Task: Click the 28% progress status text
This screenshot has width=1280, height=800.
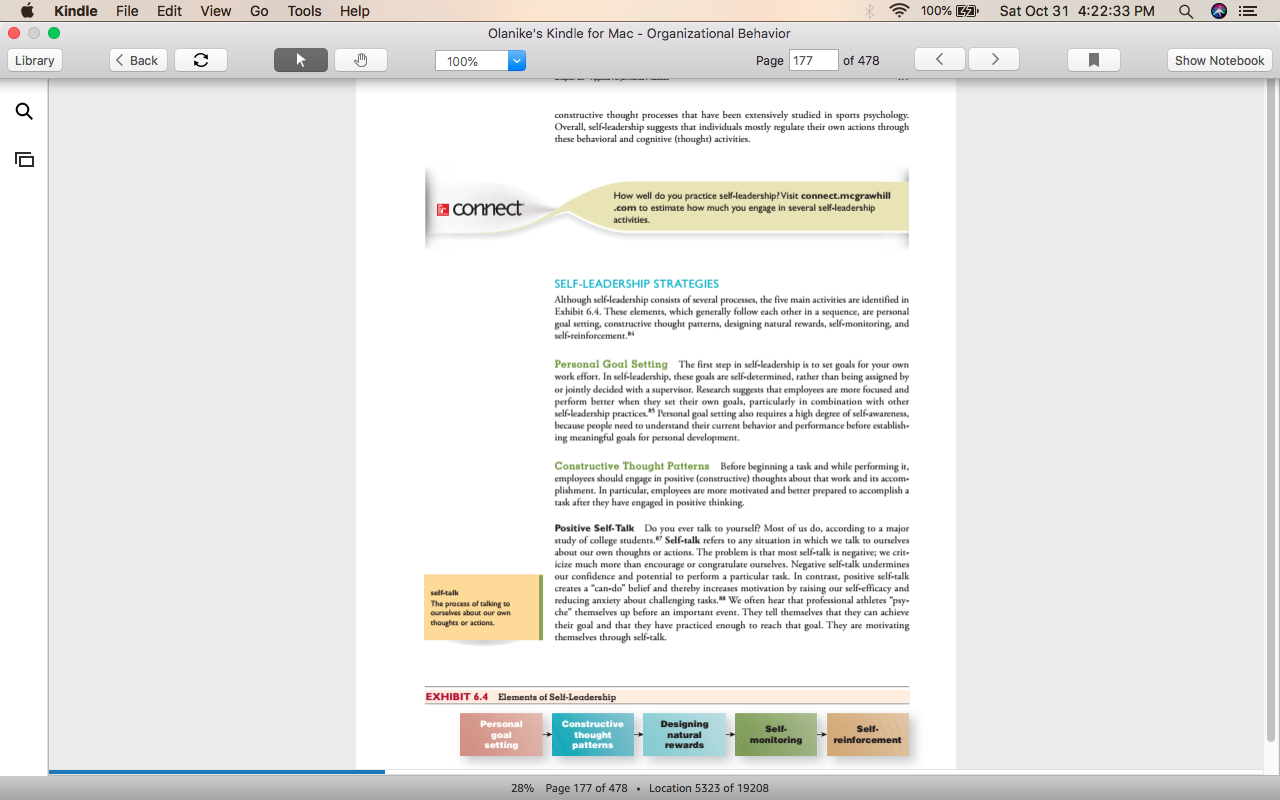Action: tap(522, 788)
